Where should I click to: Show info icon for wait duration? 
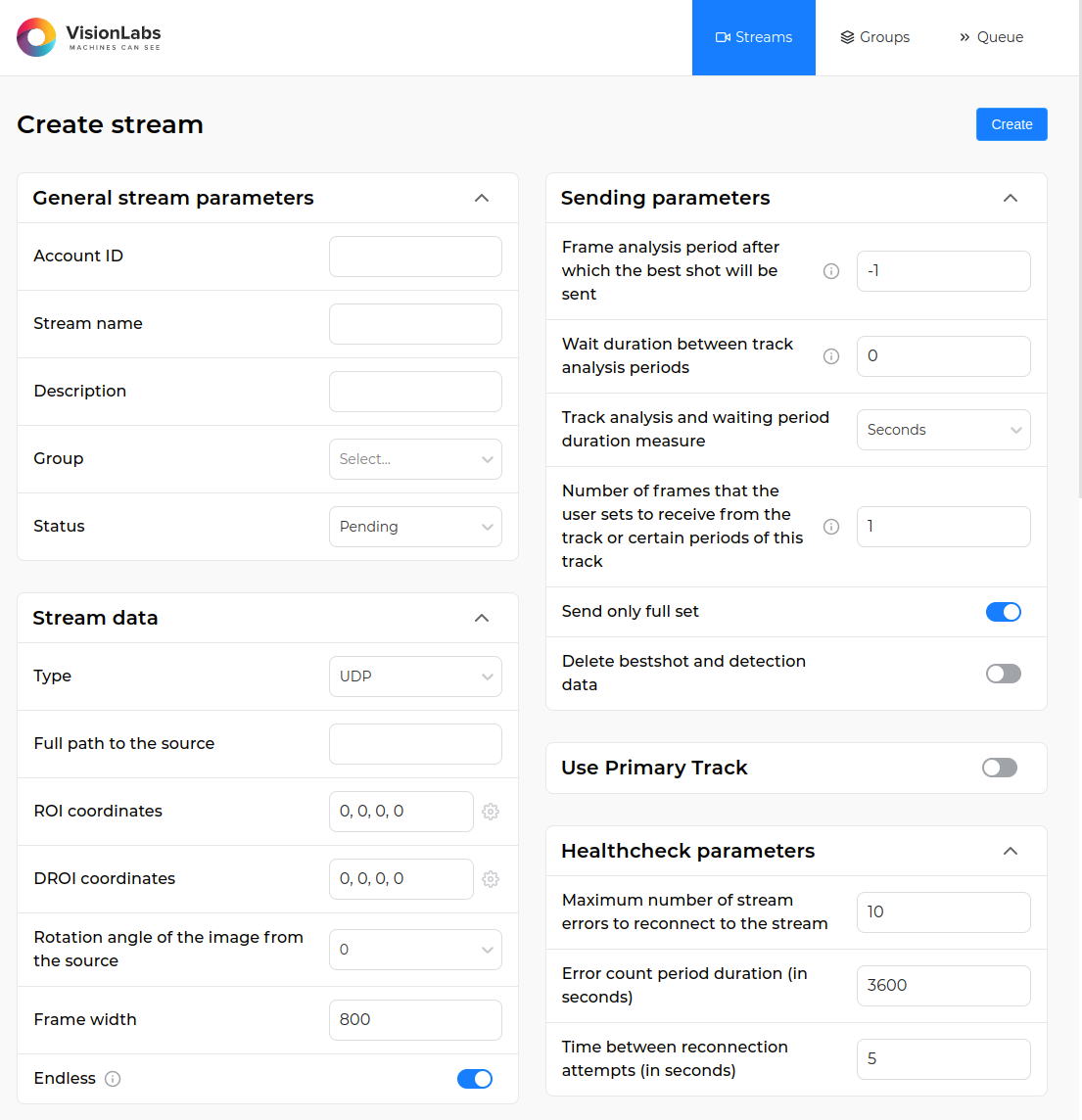tap(831, 356)
